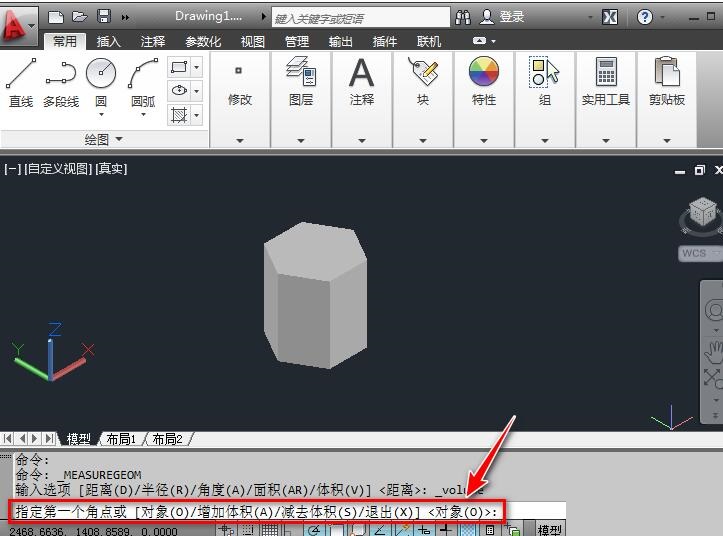Open the Hatch tool dropdown arrow

pyautogui.click(x=196, y=114)
